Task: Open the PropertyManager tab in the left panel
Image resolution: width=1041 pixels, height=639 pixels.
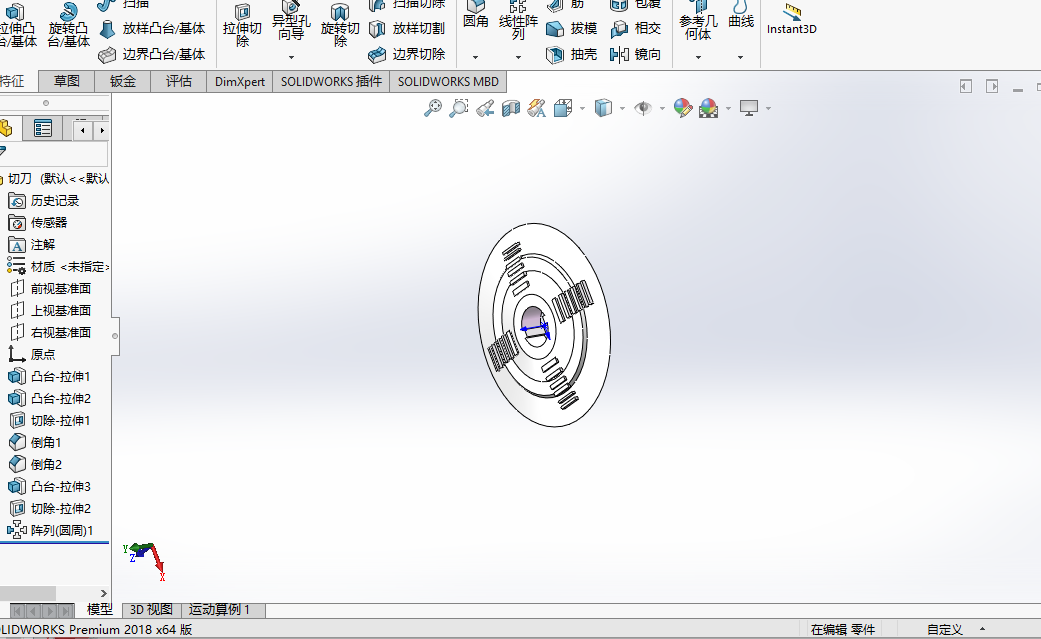Action: coord(43,128)
